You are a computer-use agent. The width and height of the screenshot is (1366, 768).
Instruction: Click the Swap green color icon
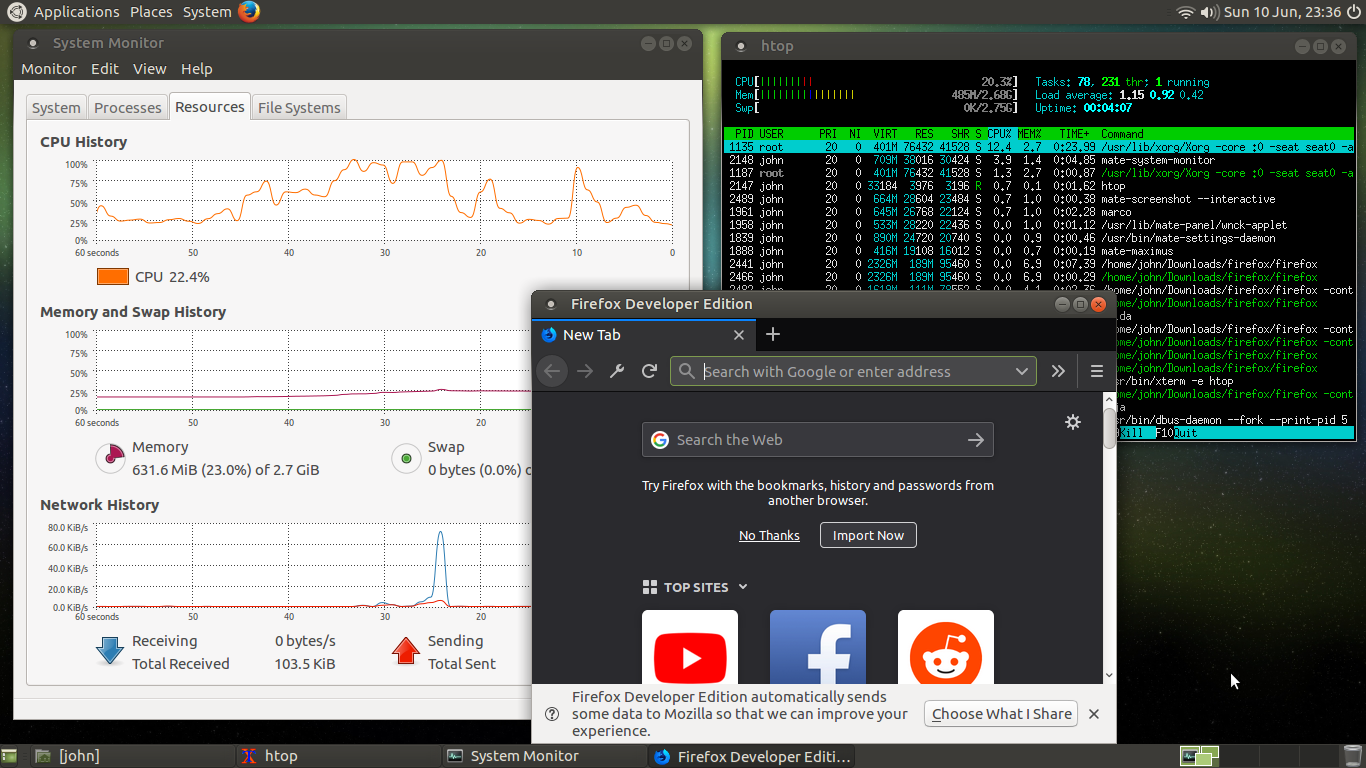coord(406,459)
